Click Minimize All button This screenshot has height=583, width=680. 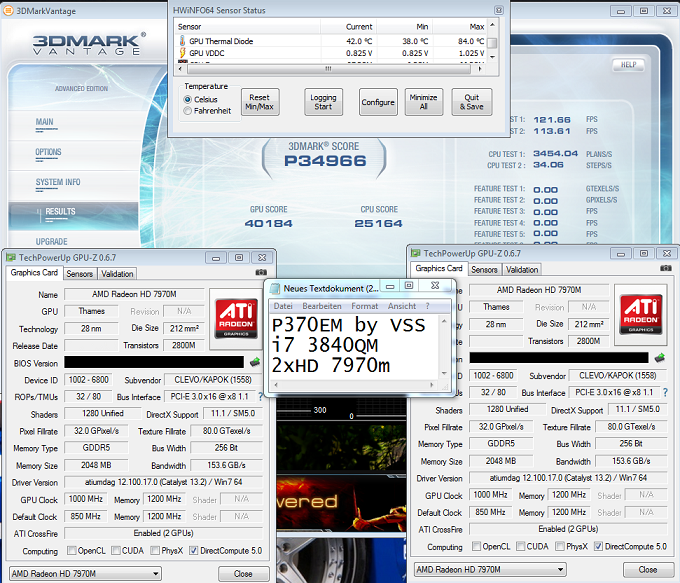[x=424, y=102]
